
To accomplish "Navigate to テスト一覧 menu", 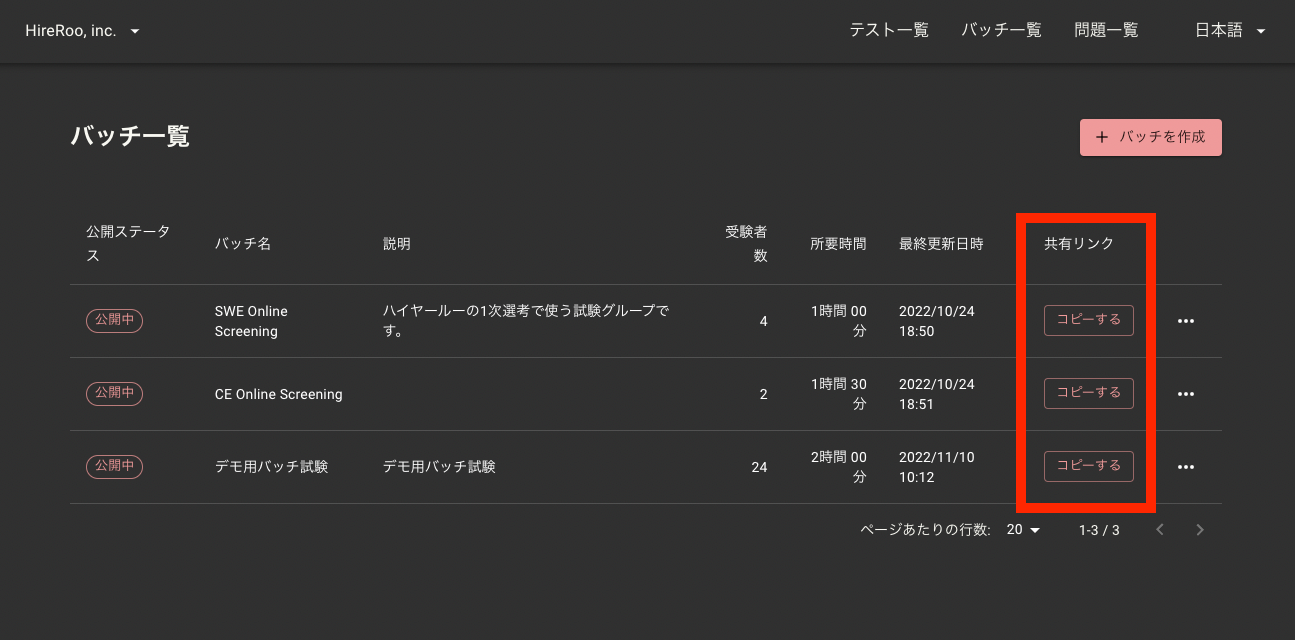I will (889, 31).
